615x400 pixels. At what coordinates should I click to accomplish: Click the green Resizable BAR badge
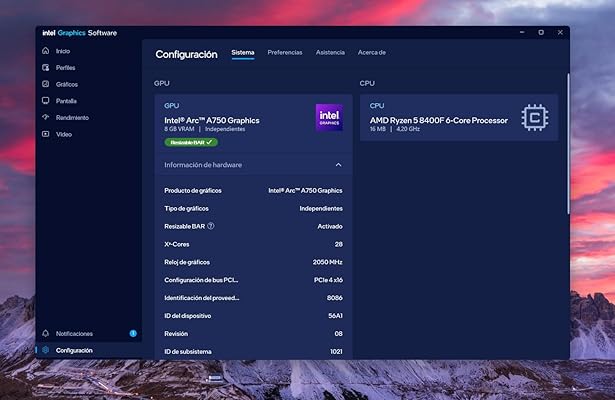coord(191,142)
